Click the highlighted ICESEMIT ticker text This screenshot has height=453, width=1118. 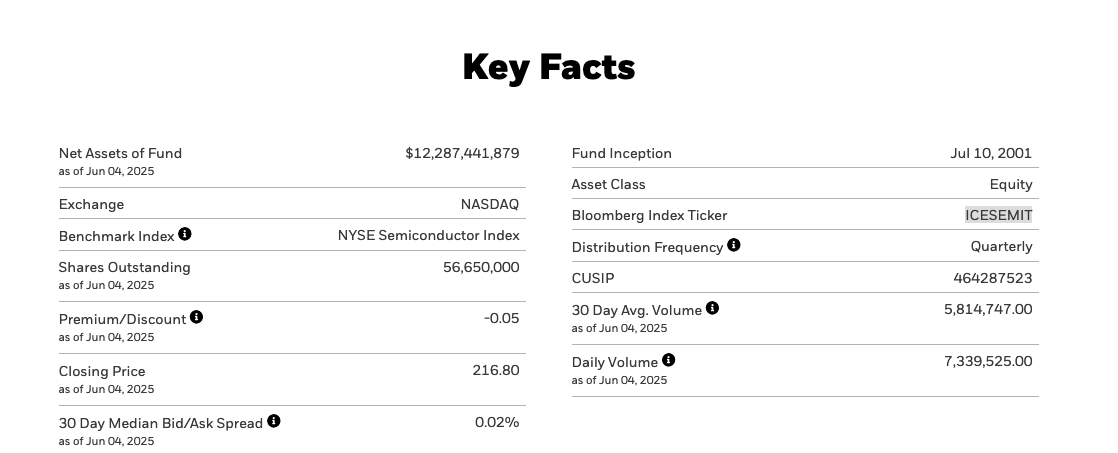click(x=998, y=215)
